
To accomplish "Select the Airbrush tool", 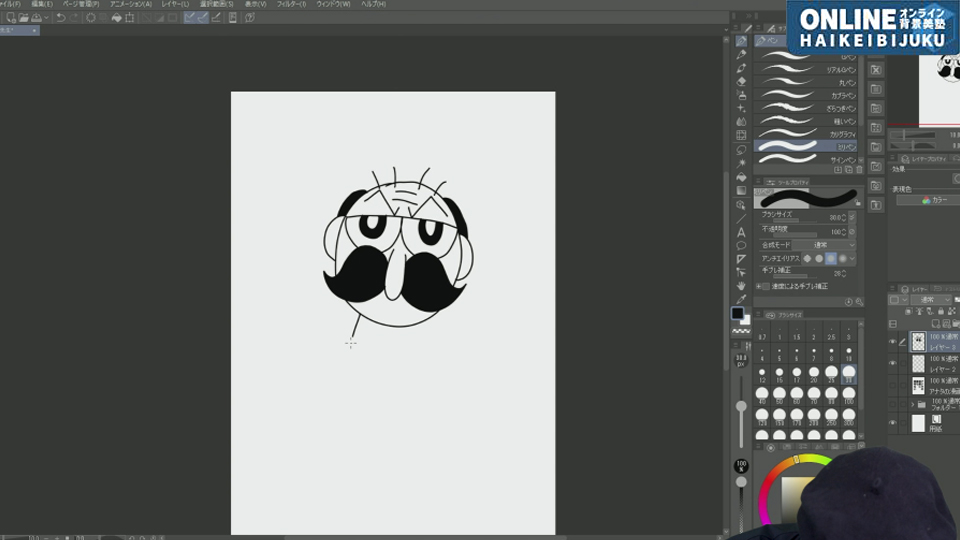I will 741,95.
